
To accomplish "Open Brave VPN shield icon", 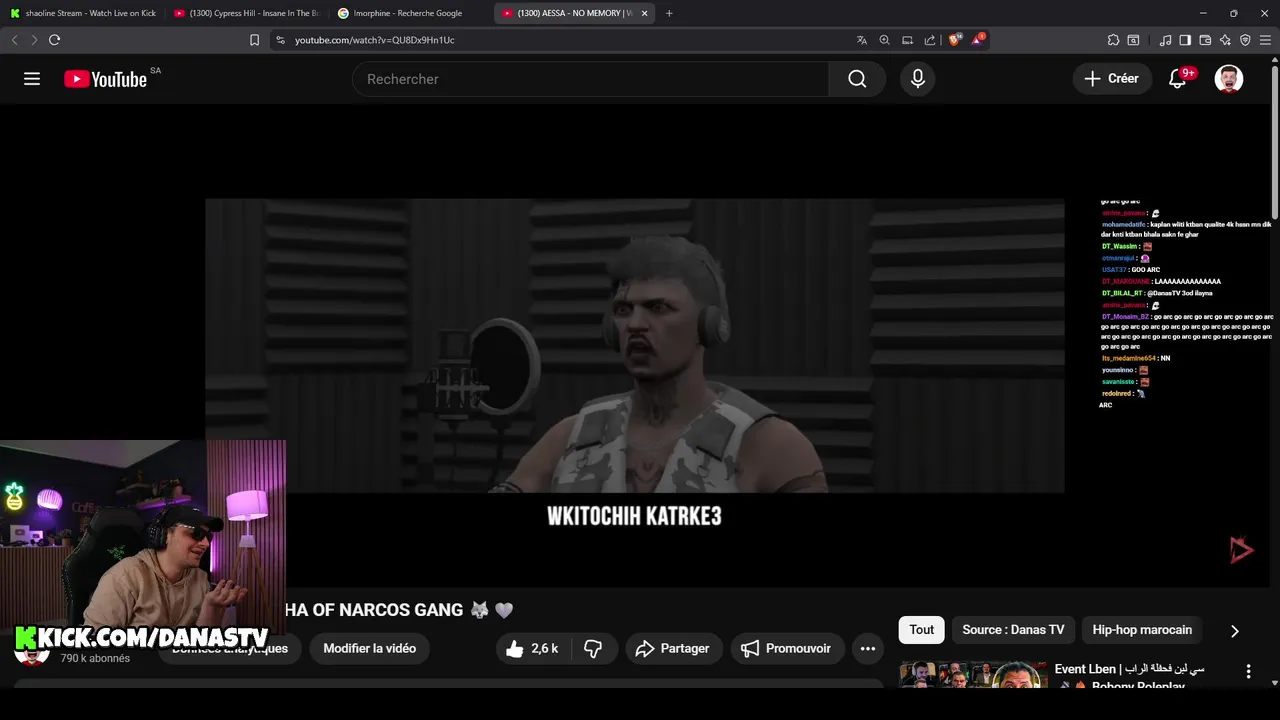I will [x=1245, y=40].
